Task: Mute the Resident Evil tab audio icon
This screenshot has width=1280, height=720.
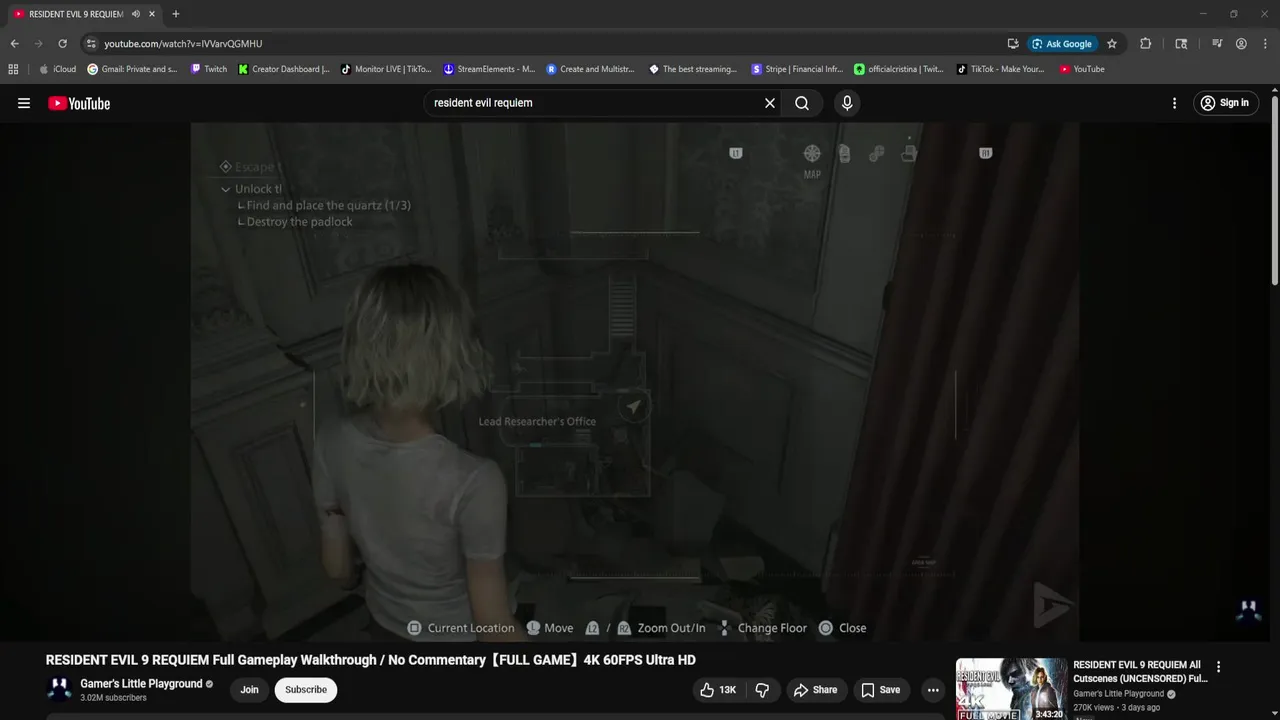Action: (x=135, y=14)
